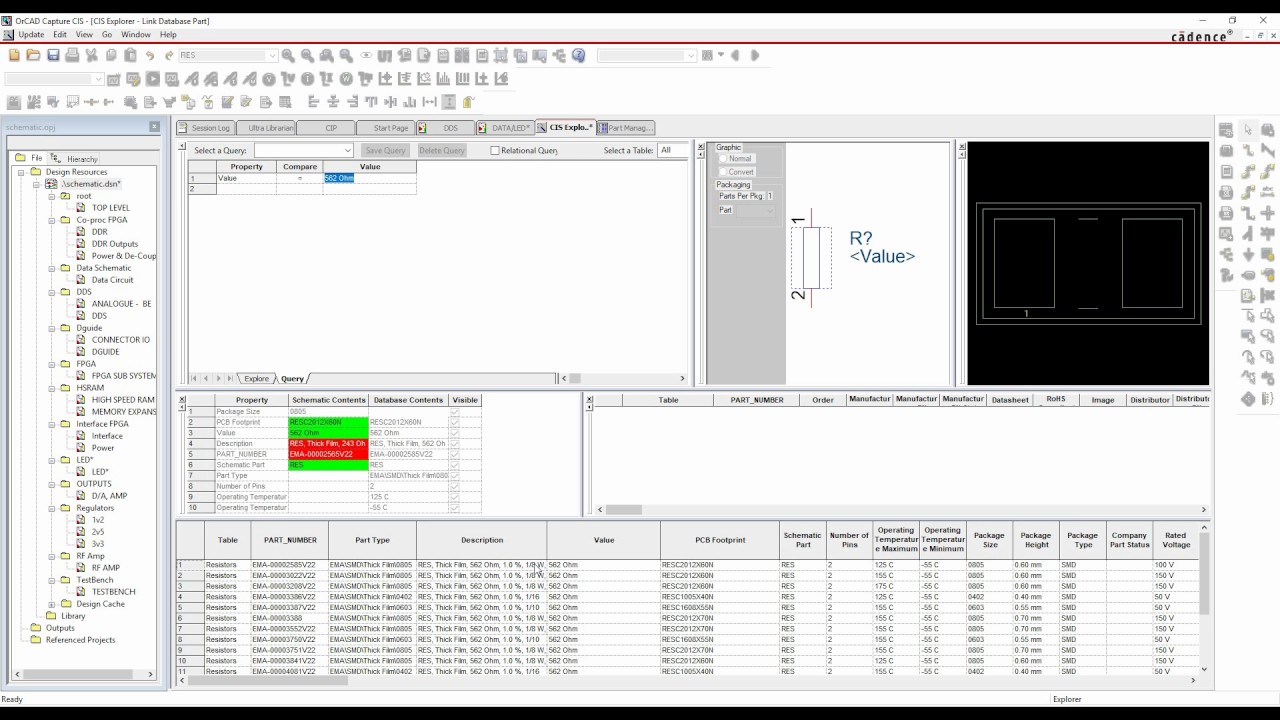Image resolution: width=1280 pixels, height=720 pixels.
Task: Switch to the Hierarchy tab in project panel
Action: (x=77, y=158)
